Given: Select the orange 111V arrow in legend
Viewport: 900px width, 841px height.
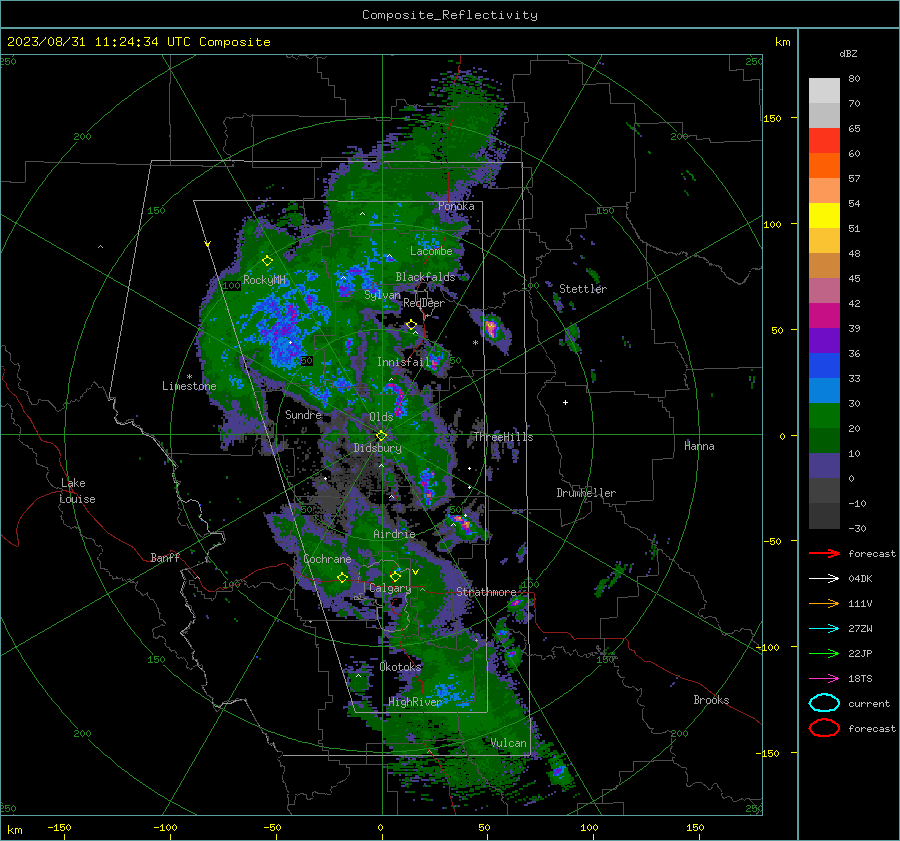Looking at the screenshot, I should (x=824, y=603).
